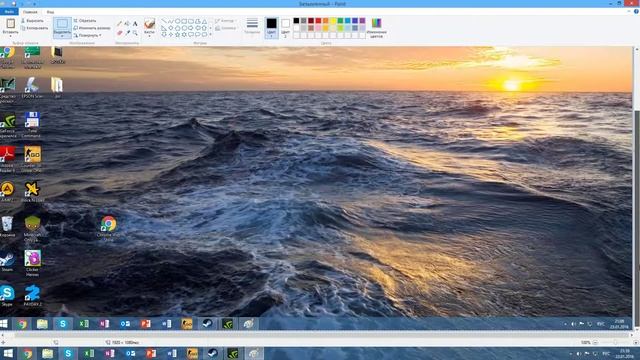The height and width of the screenshot is (360, 640).
Task: Click the Brushes (Кисти) icon
Action: (149, 23)
